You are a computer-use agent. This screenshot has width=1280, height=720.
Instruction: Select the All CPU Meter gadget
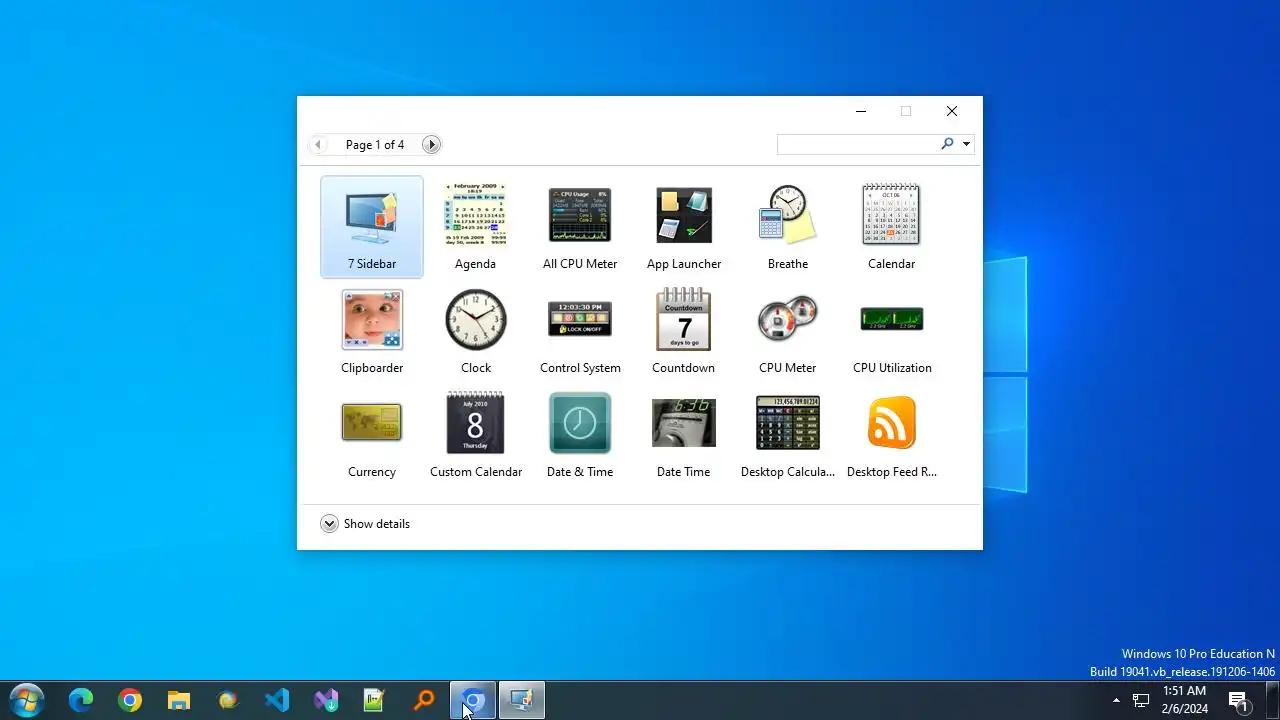pos(580,227)
